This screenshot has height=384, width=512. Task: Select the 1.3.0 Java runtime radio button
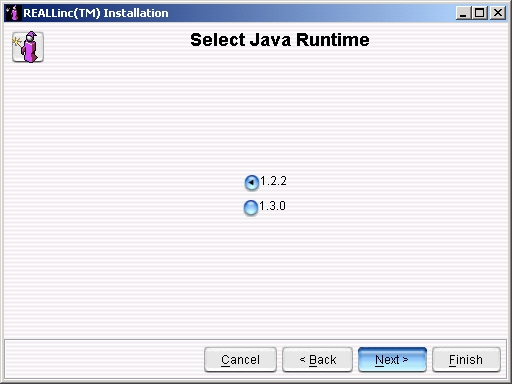(x=251, y=208)
